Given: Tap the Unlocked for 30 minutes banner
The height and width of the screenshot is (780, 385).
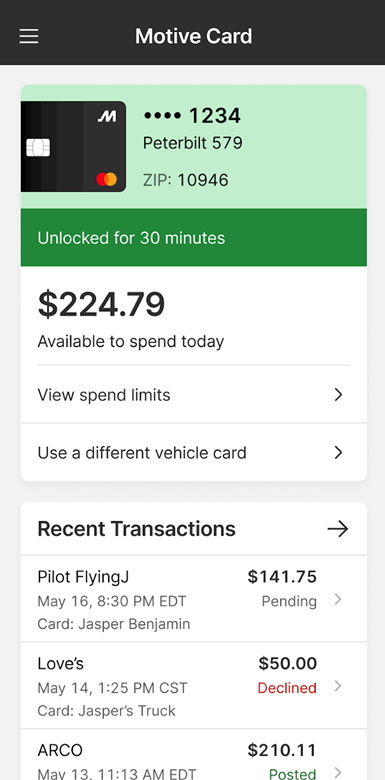Looking at the screenshot, I should [194, 237].
